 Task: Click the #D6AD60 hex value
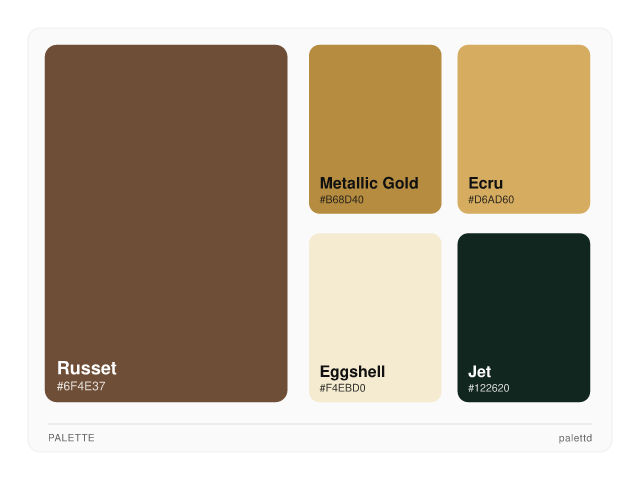click(x=491, y=200)
